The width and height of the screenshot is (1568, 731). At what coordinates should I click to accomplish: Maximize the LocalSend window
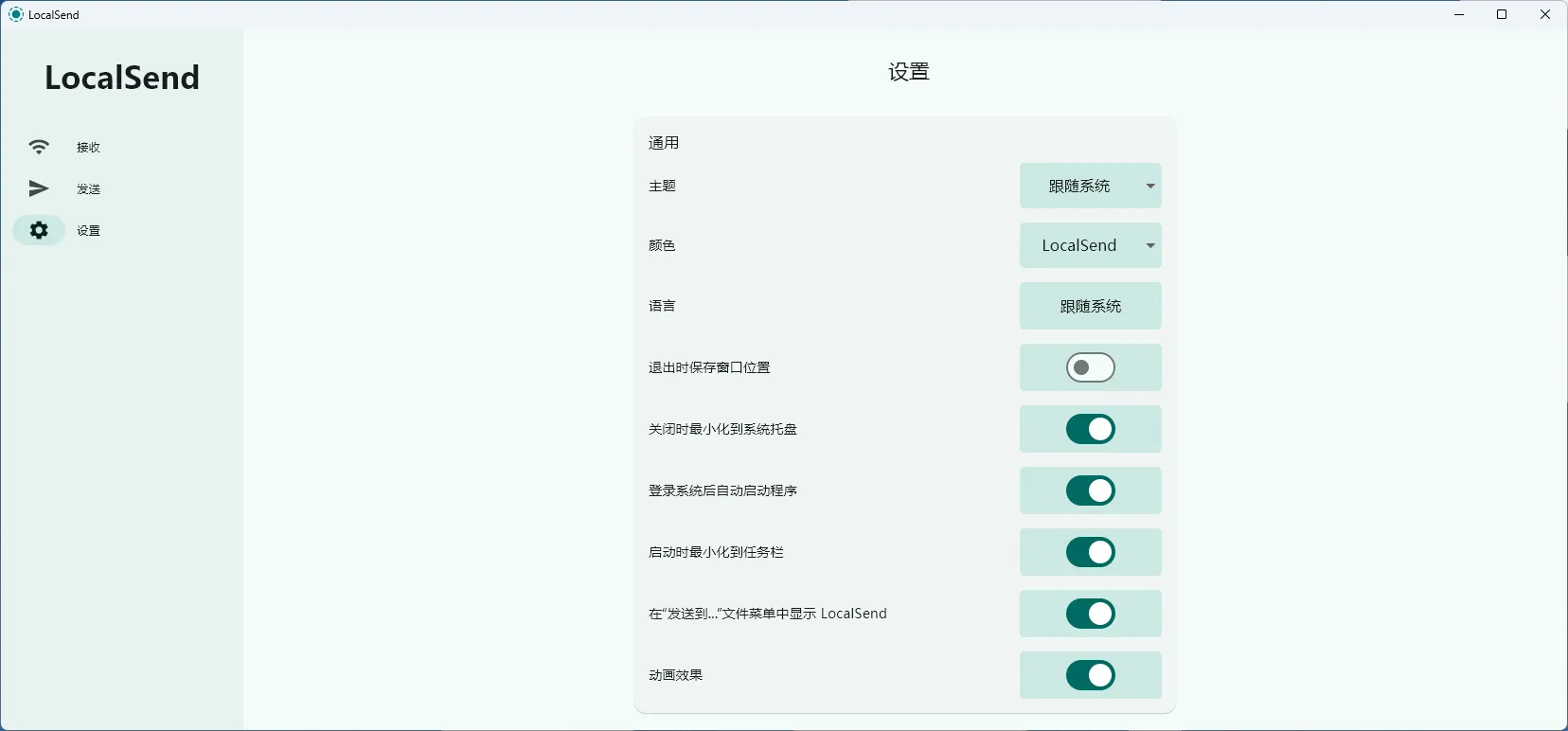[1502, 14]
